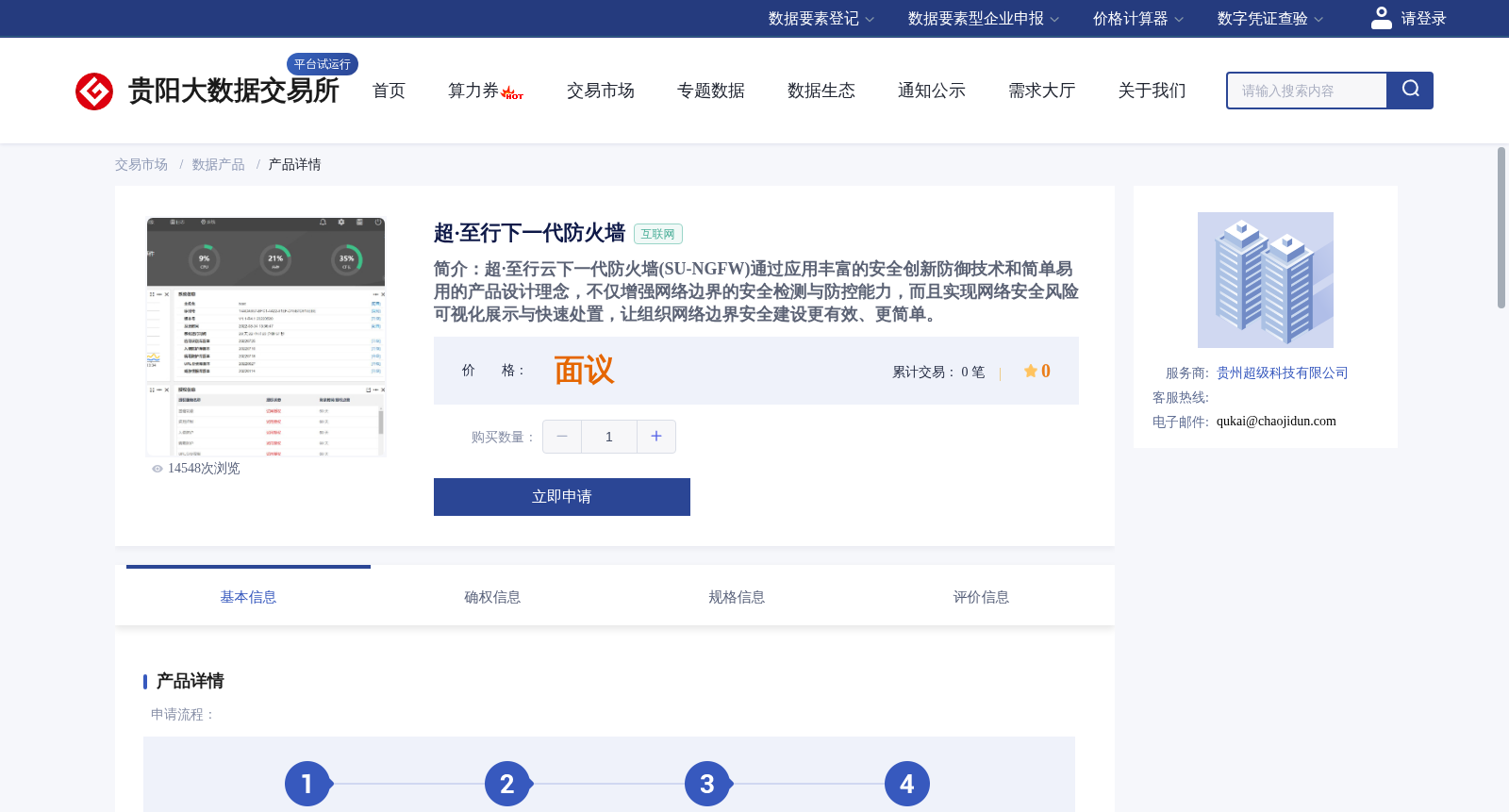Click the star rating icon
Image resolution: width=1509 pixels, height=812 pixels.
point(1031,371)
